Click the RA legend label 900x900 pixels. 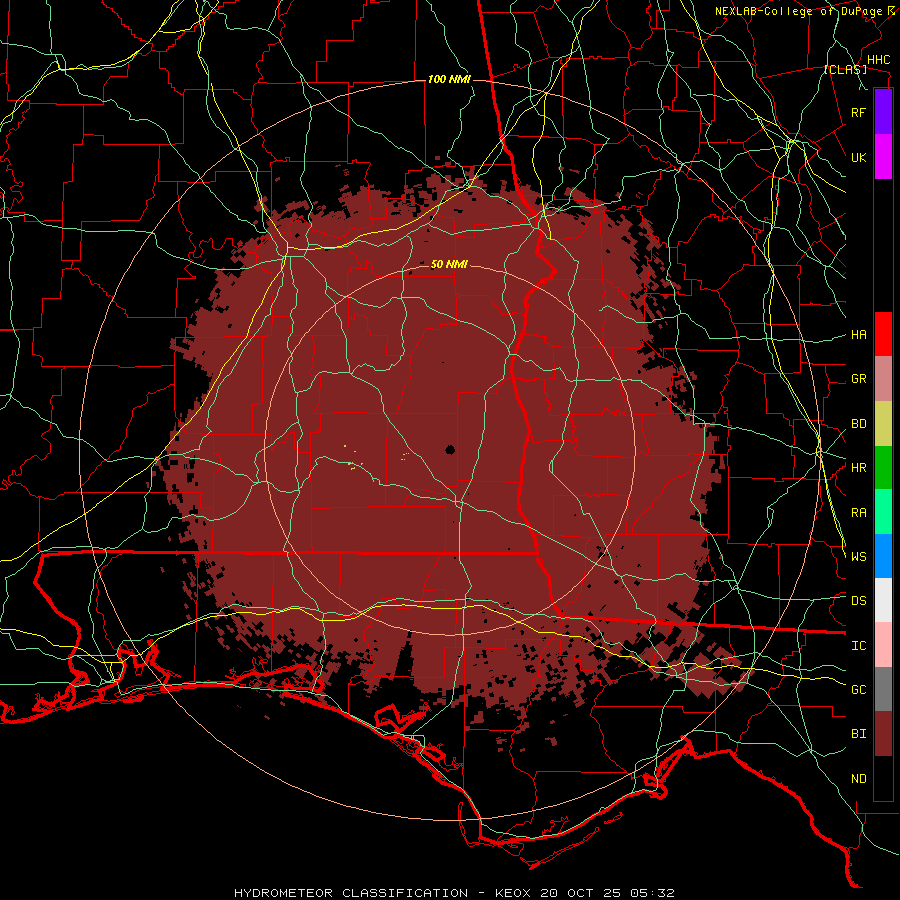click(858, 513)
